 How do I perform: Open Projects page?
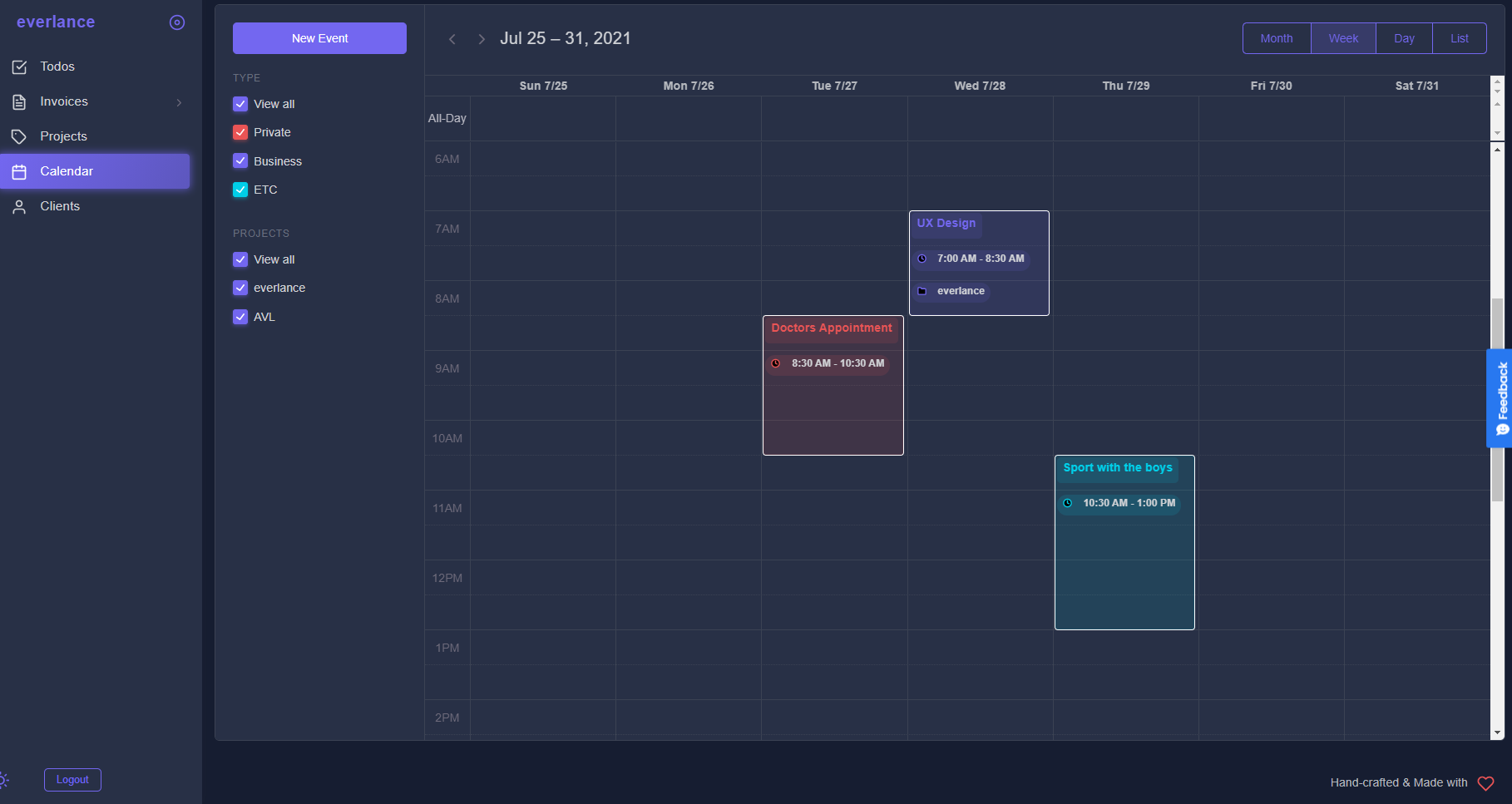point(95,136)
